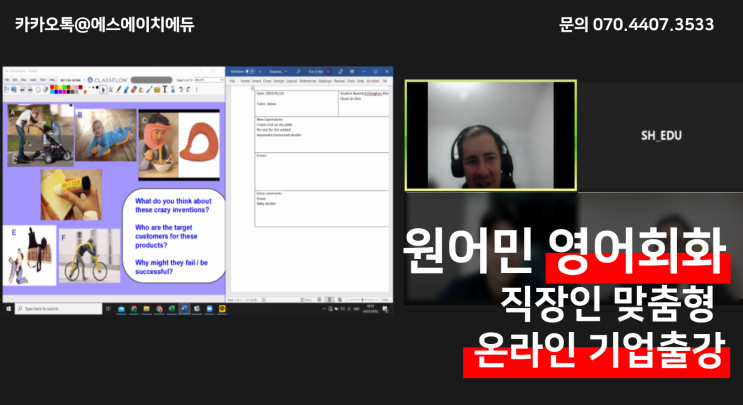The height and width of the screenshot is (405, 743).
Task: Switch to the References tab in Word
Action: 308,81
